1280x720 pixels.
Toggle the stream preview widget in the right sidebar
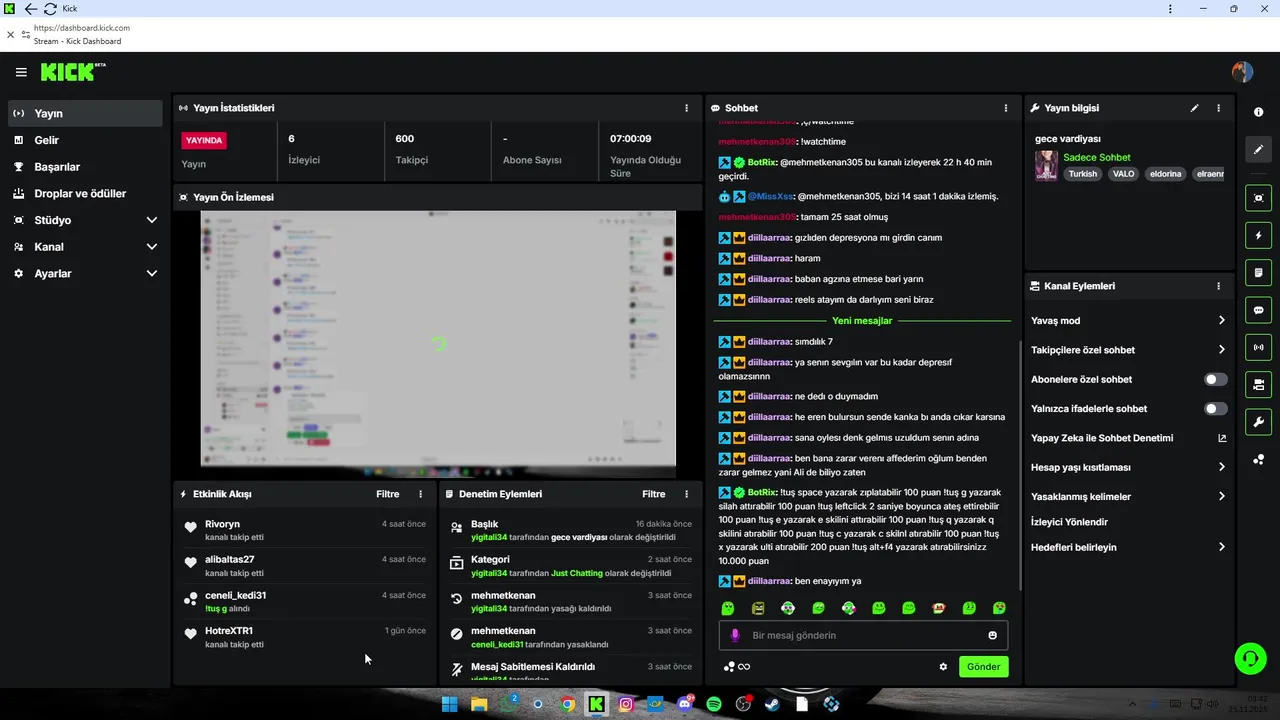[x=1258, y=198]
